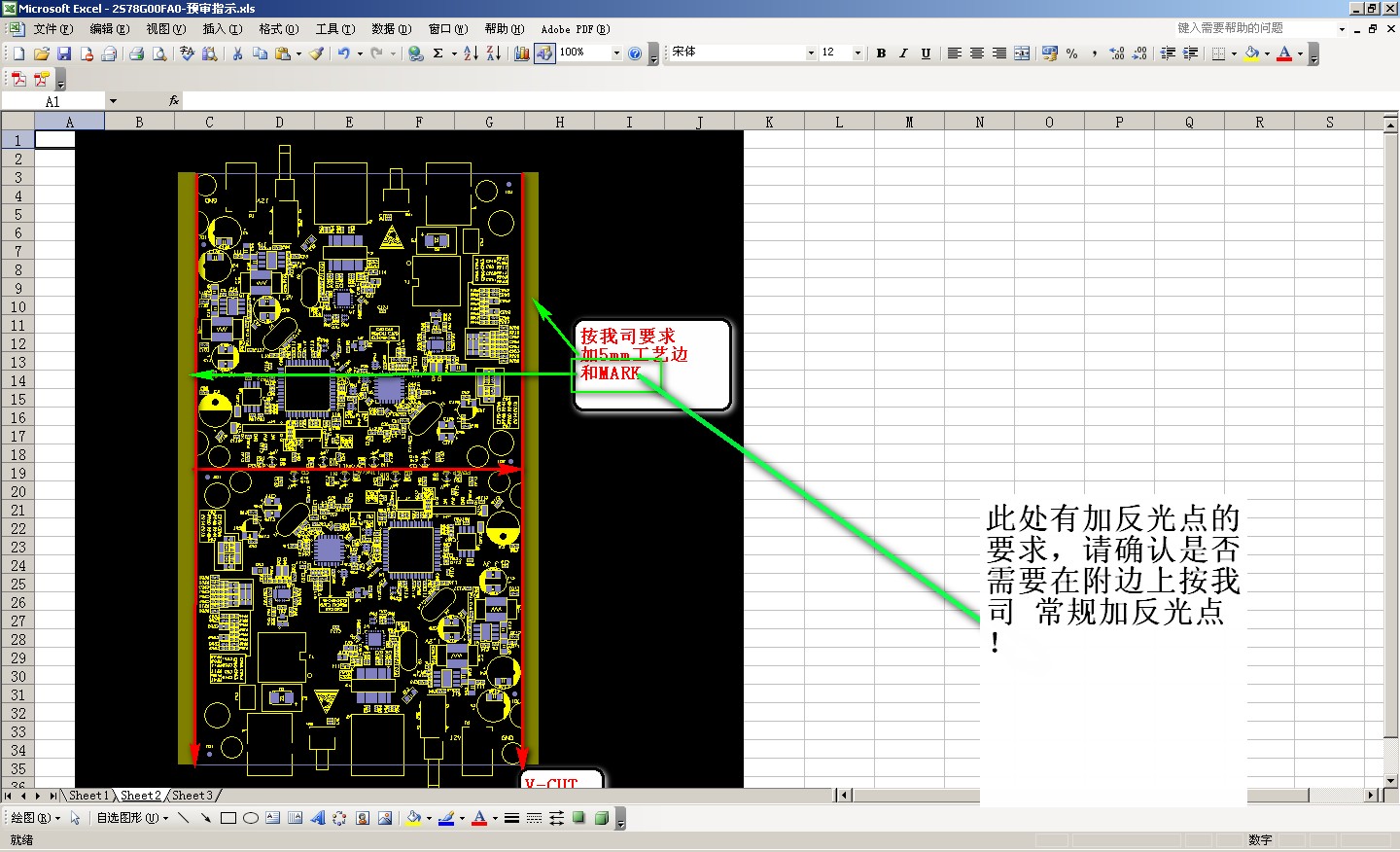Open 自选图形 AutoShapes menu
This screenshot has height=852, width=1400.
coord(132,818)
